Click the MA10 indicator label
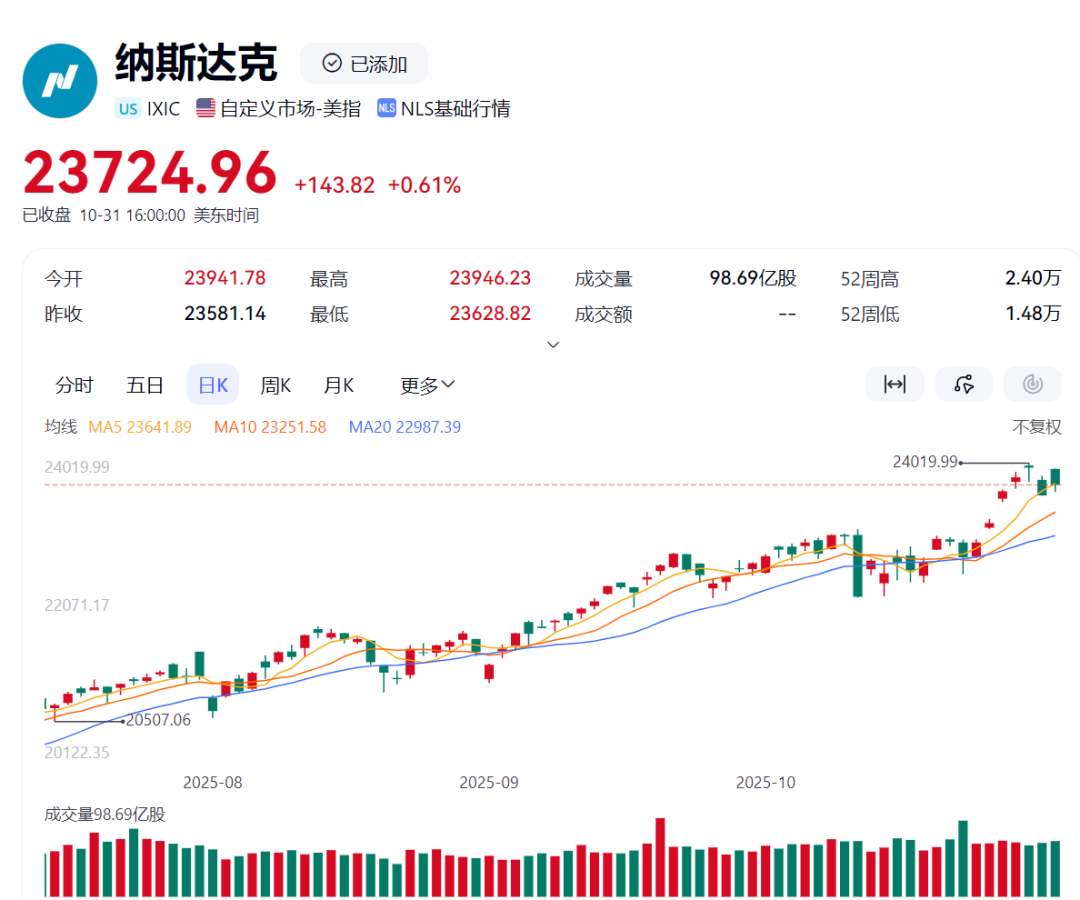This screenshot has height=900, width=1080. 270,427
